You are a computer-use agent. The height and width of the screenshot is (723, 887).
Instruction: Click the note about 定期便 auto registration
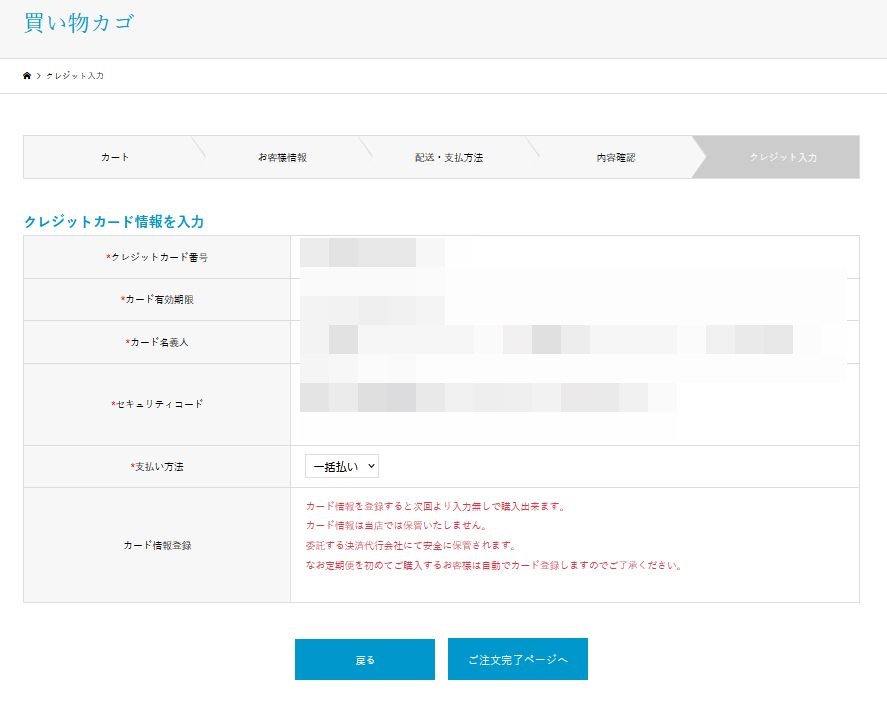coord(494,565)
